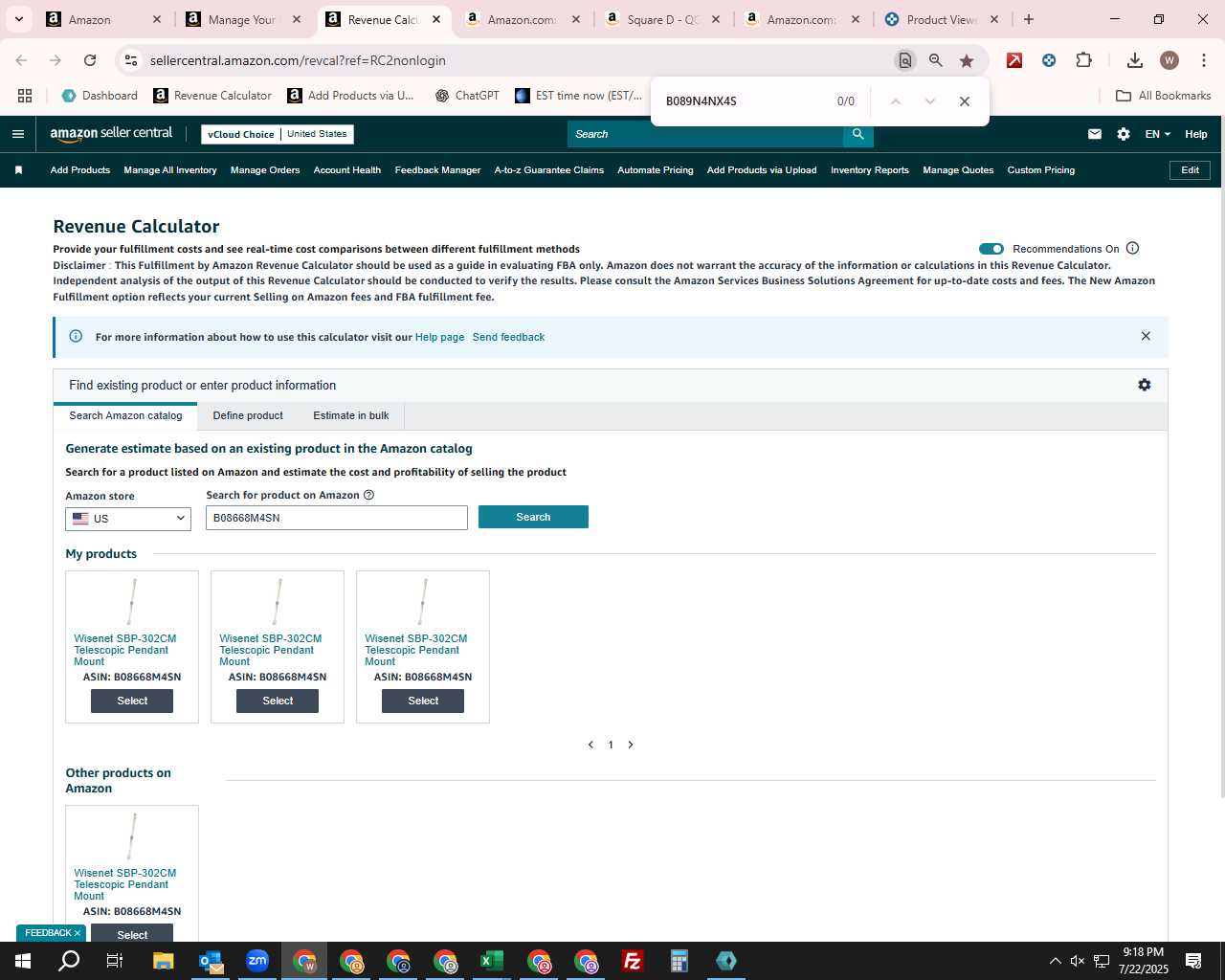Image resolution: width=1225 pixels, height=980 pixels.
Task: Click the bookmark flag icon in nav bar
Action: pyautogui.click(x=18, y=170)
